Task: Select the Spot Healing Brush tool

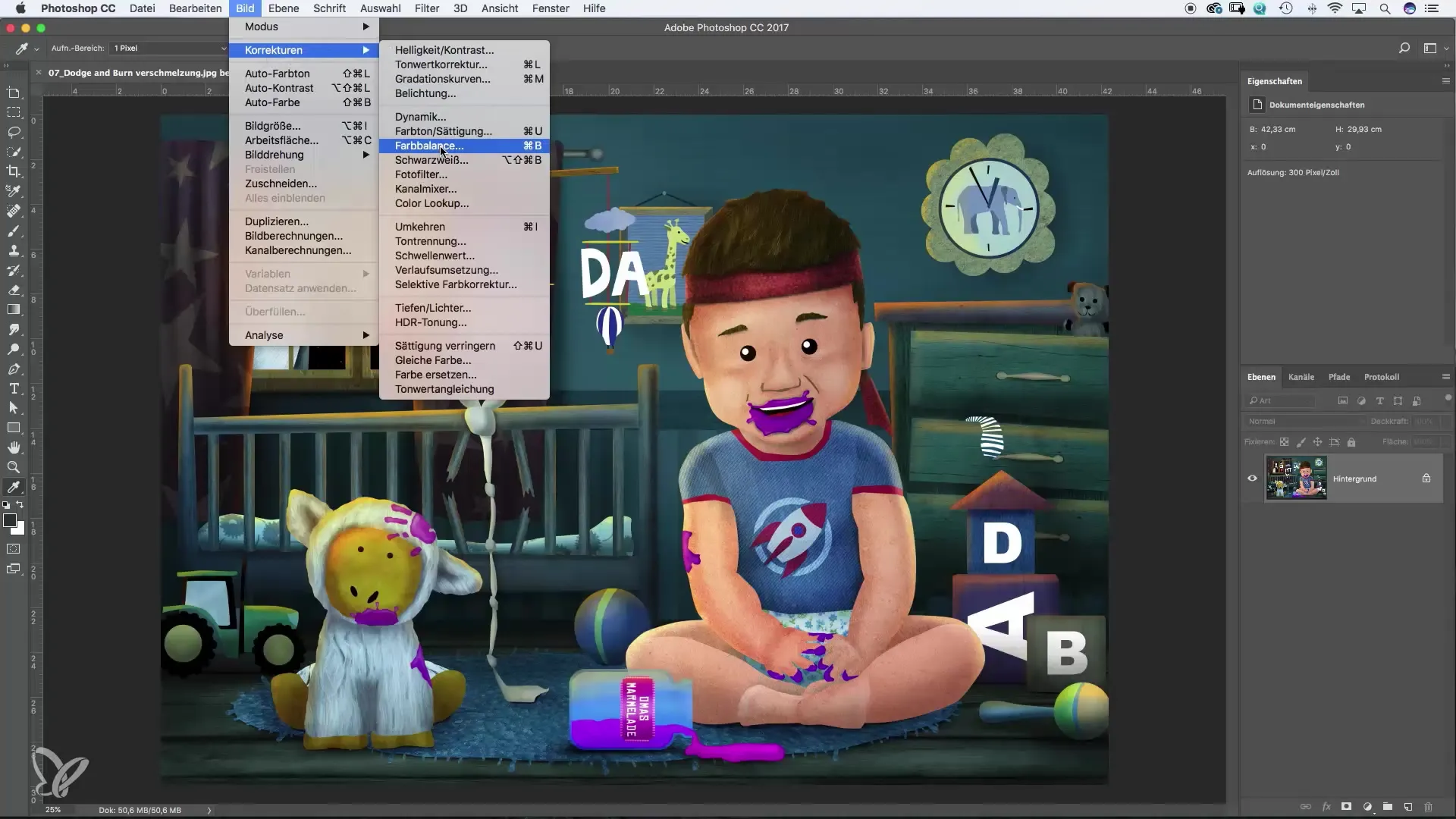Action: pos(14,211)
